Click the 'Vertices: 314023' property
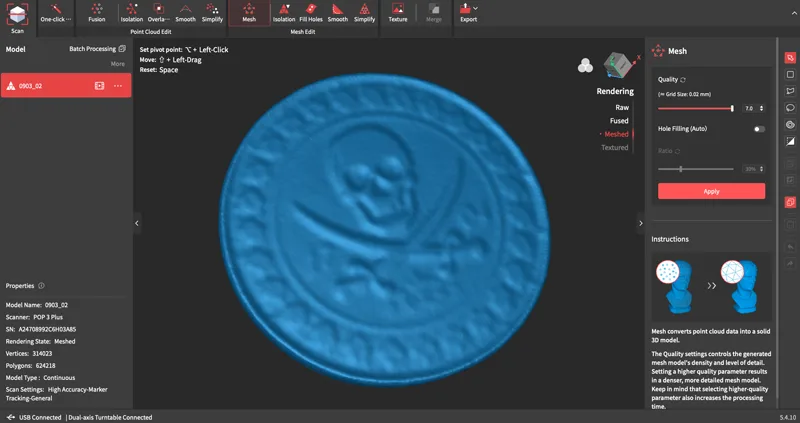The height and width of the screenshot is (423, 800). tap(29, 353)
